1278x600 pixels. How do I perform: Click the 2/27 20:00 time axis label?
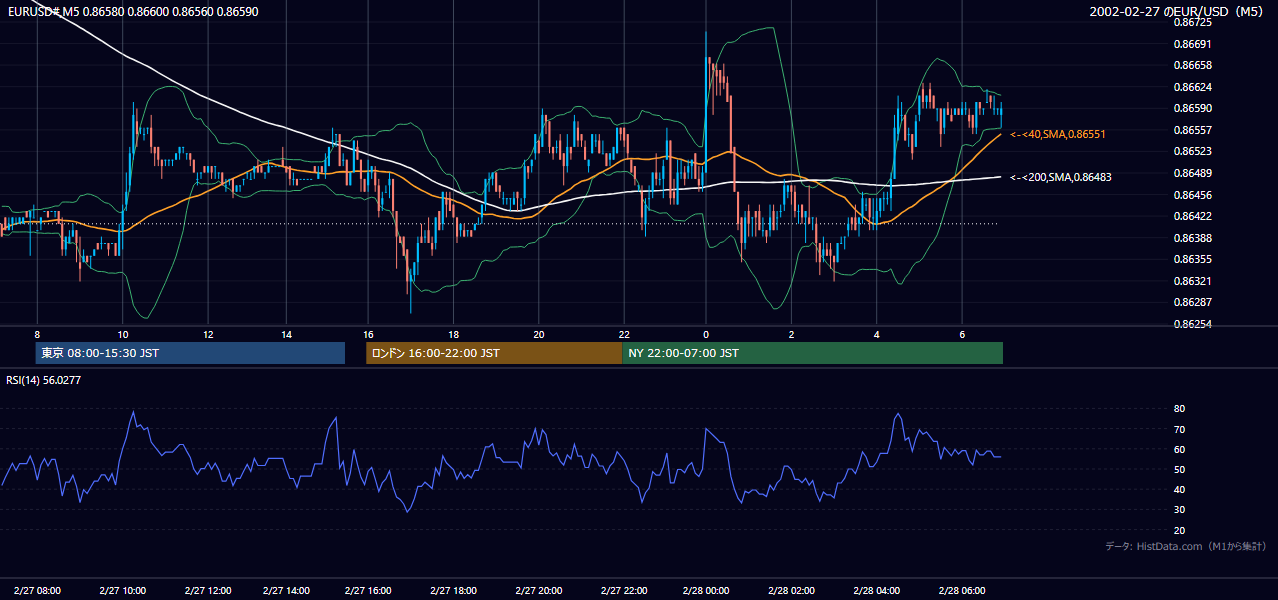tap(539, 591)
